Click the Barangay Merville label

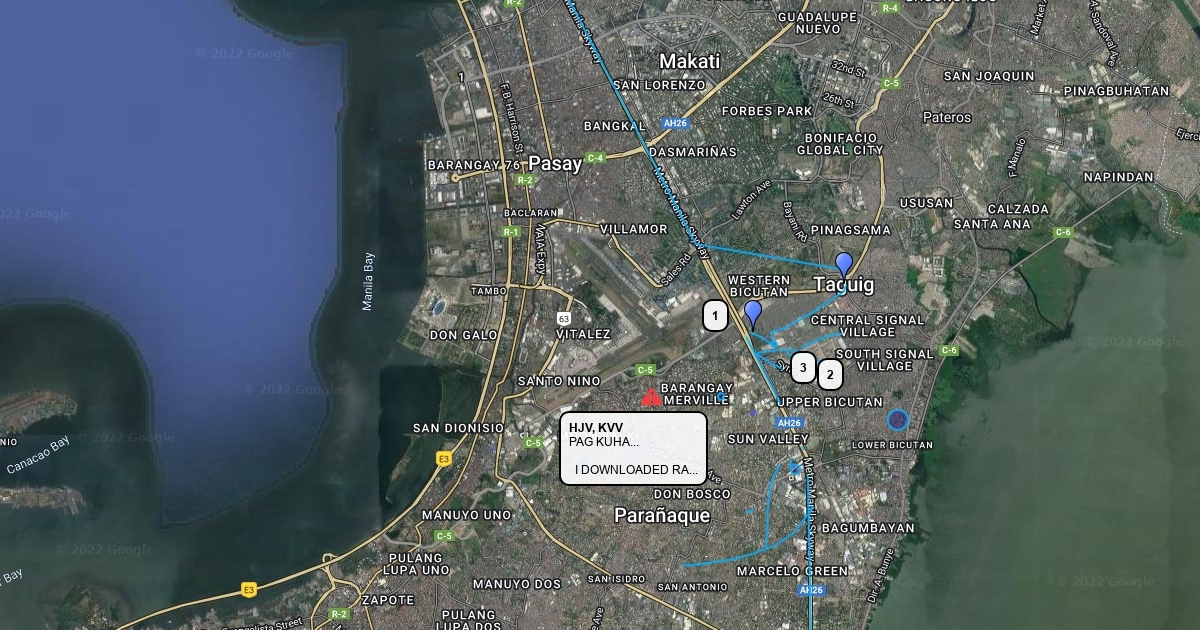tap(698, 394)
